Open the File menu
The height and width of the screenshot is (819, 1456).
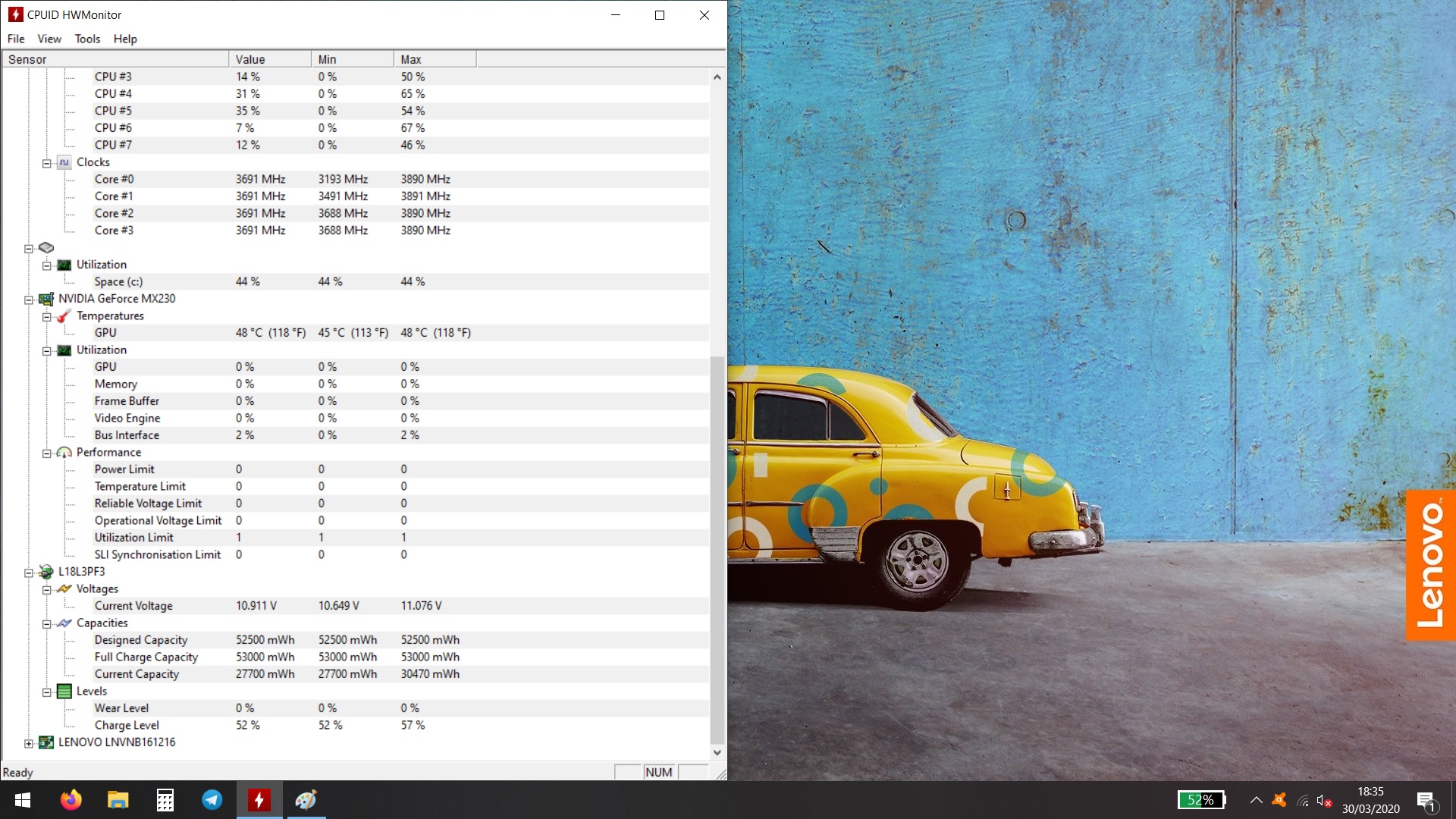click(16, 39)
